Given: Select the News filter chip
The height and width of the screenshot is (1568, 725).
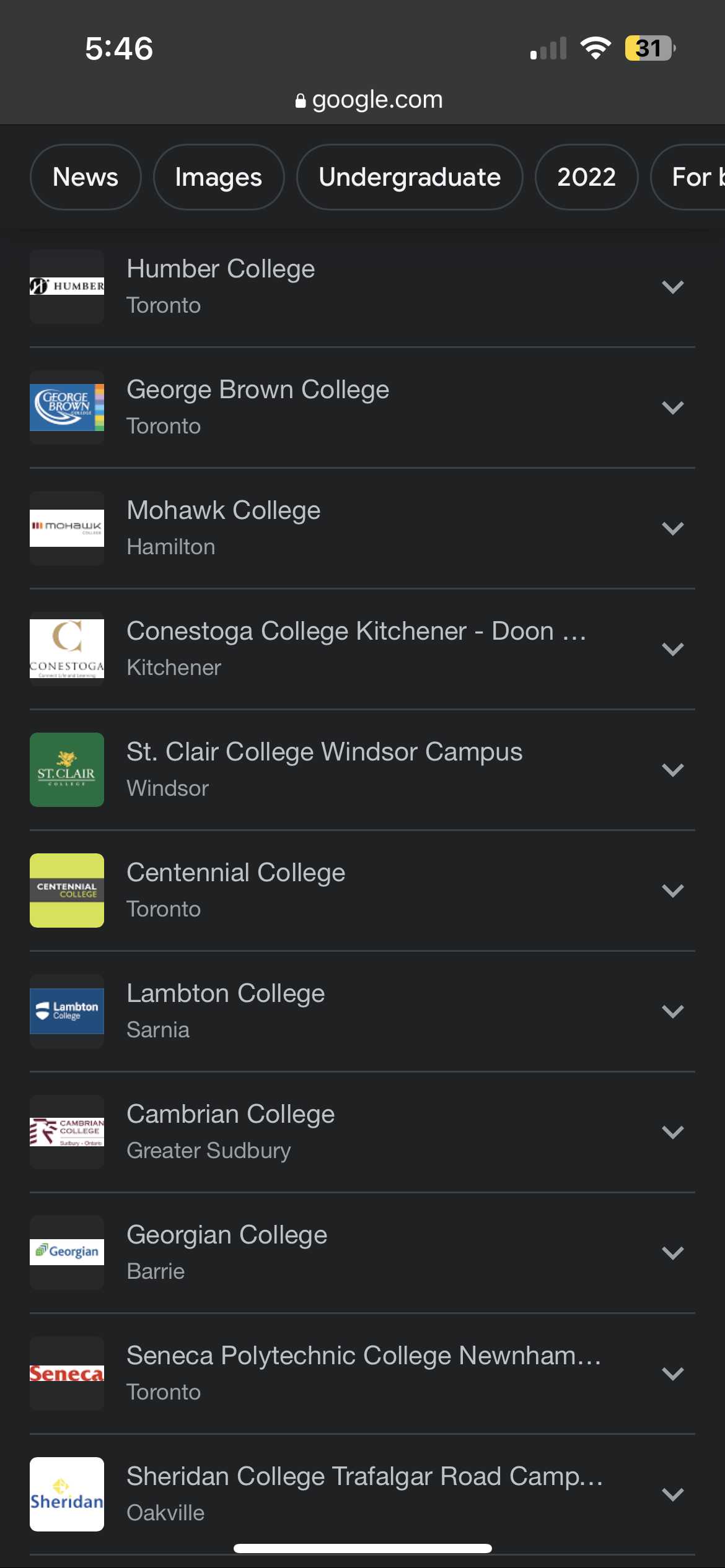Looking at the screenshot, I should pyautogui.click(x=86, y=177).
